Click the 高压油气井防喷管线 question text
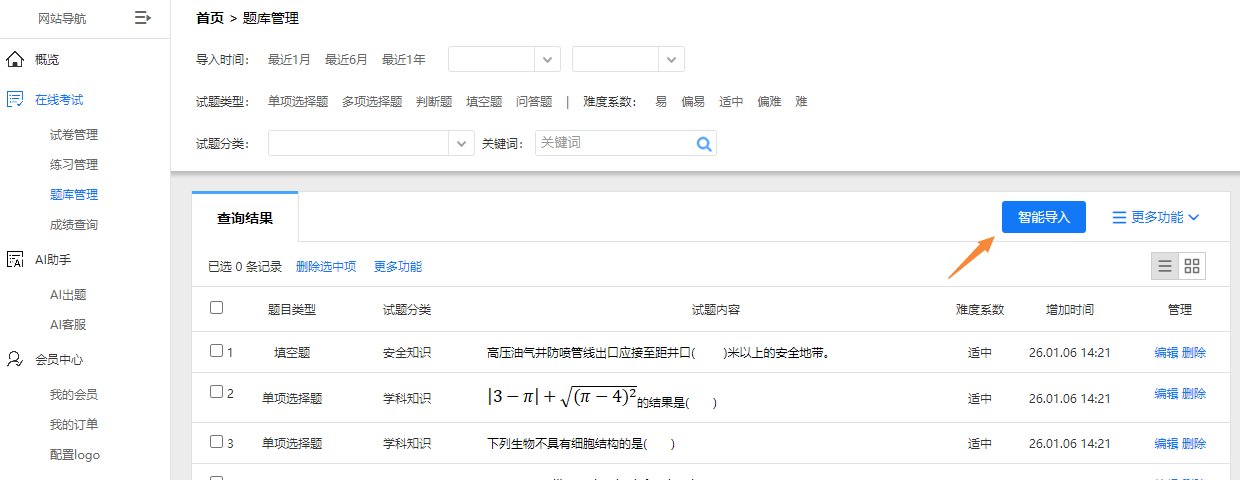This screenshot has width=1240, height=480. tap(660, 353)
